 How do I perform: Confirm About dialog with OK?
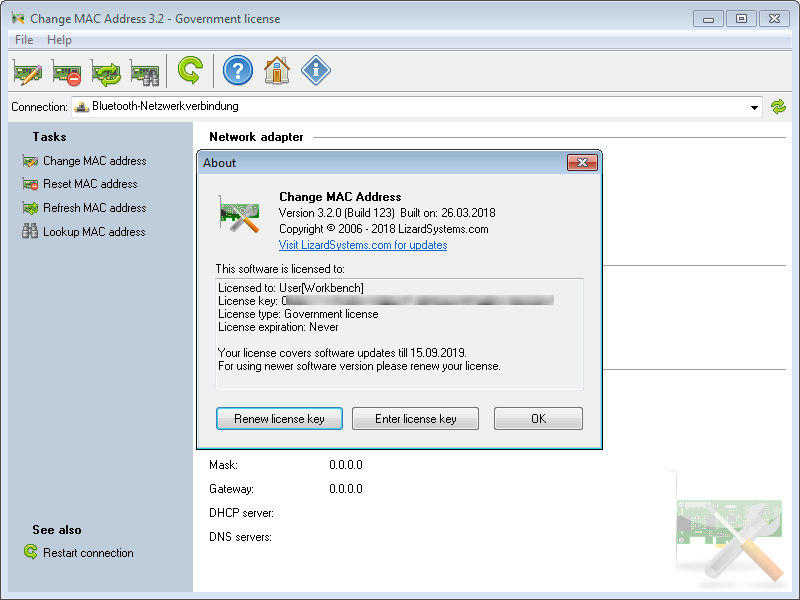point(538,419)
